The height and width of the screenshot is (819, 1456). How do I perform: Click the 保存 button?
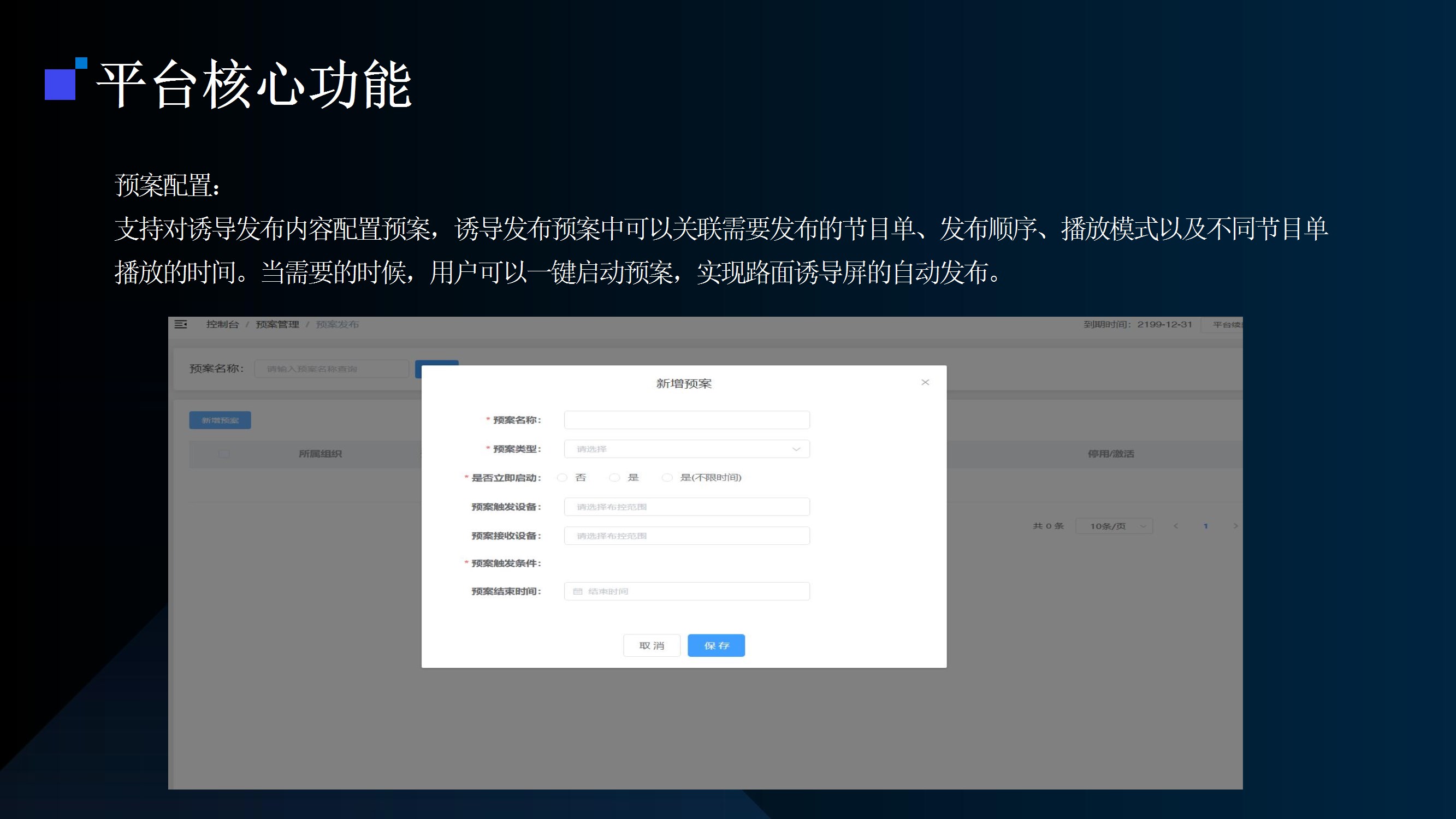[x=715, y=645]
